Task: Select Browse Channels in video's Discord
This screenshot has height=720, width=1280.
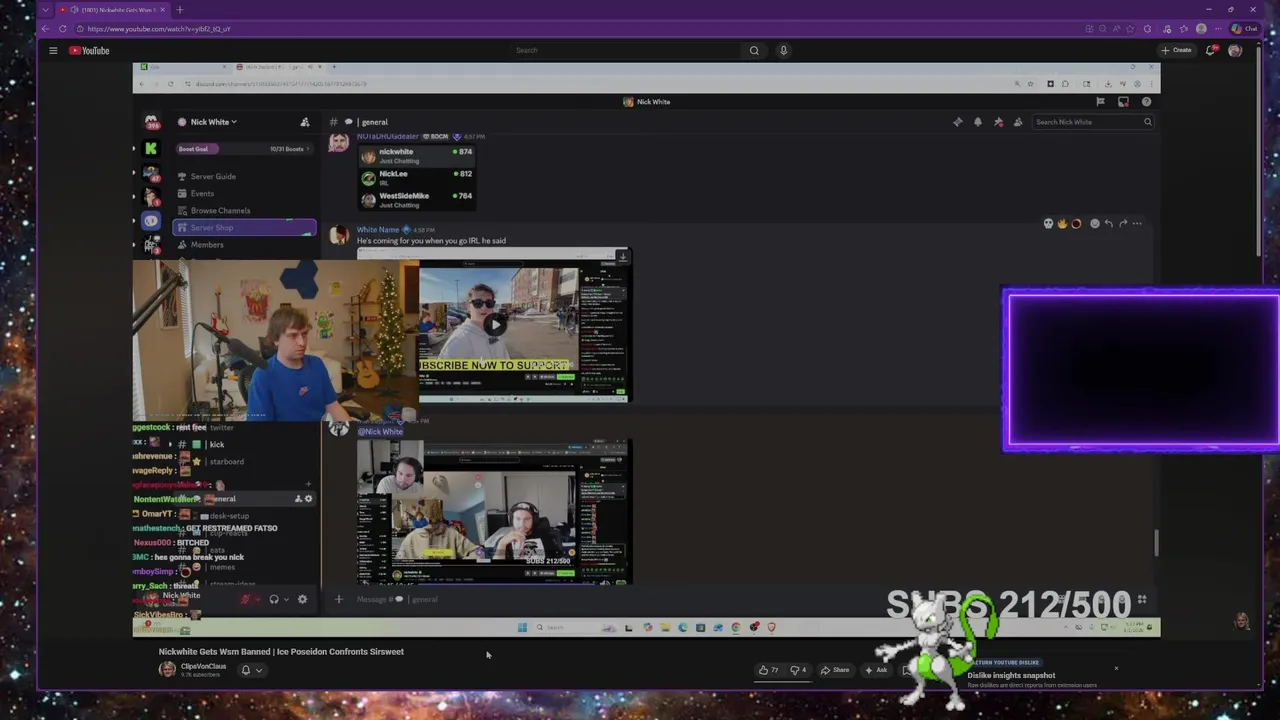Action: coord(220,210)
